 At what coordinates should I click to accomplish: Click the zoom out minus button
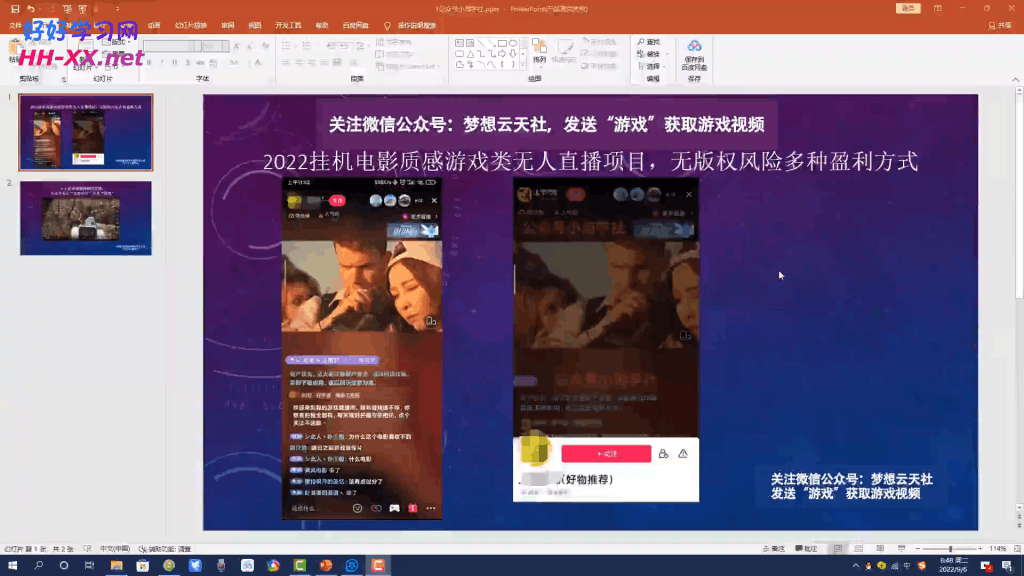pos(918,549)
